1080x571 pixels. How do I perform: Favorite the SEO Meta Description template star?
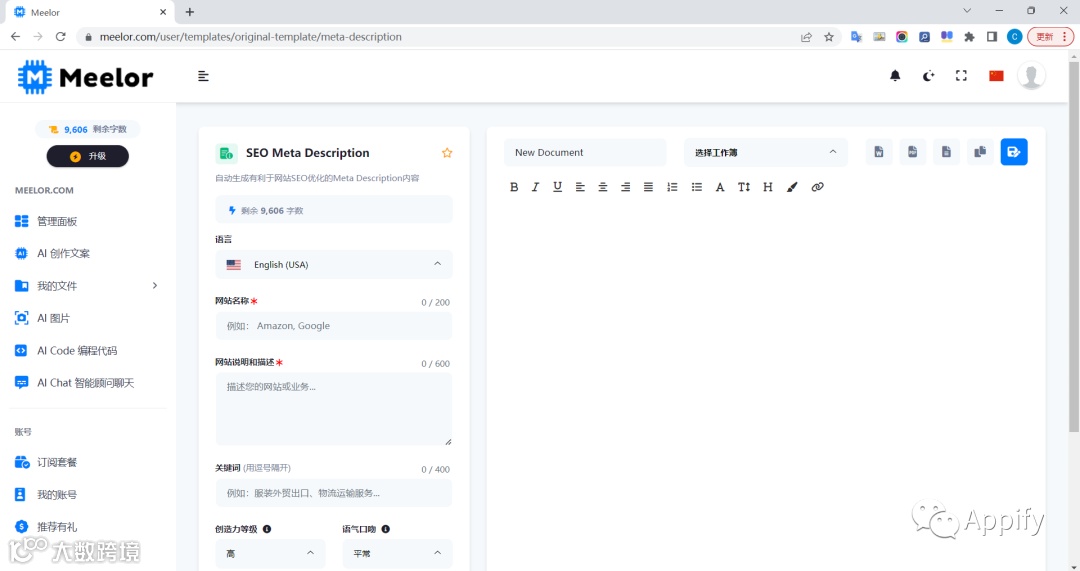tap(447, 153)
